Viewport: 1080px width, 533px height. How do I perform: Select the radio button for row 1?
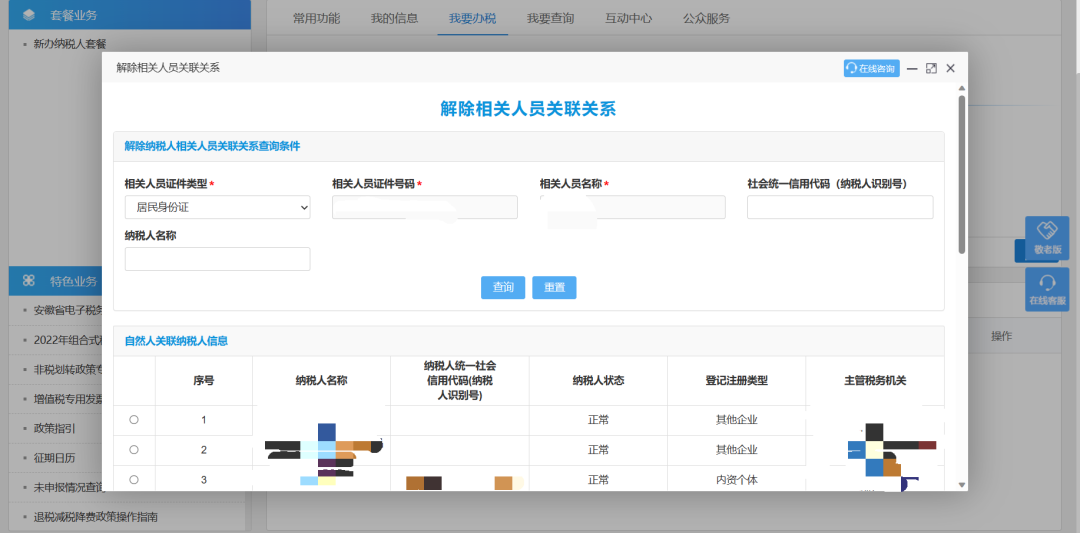[134, 420]
